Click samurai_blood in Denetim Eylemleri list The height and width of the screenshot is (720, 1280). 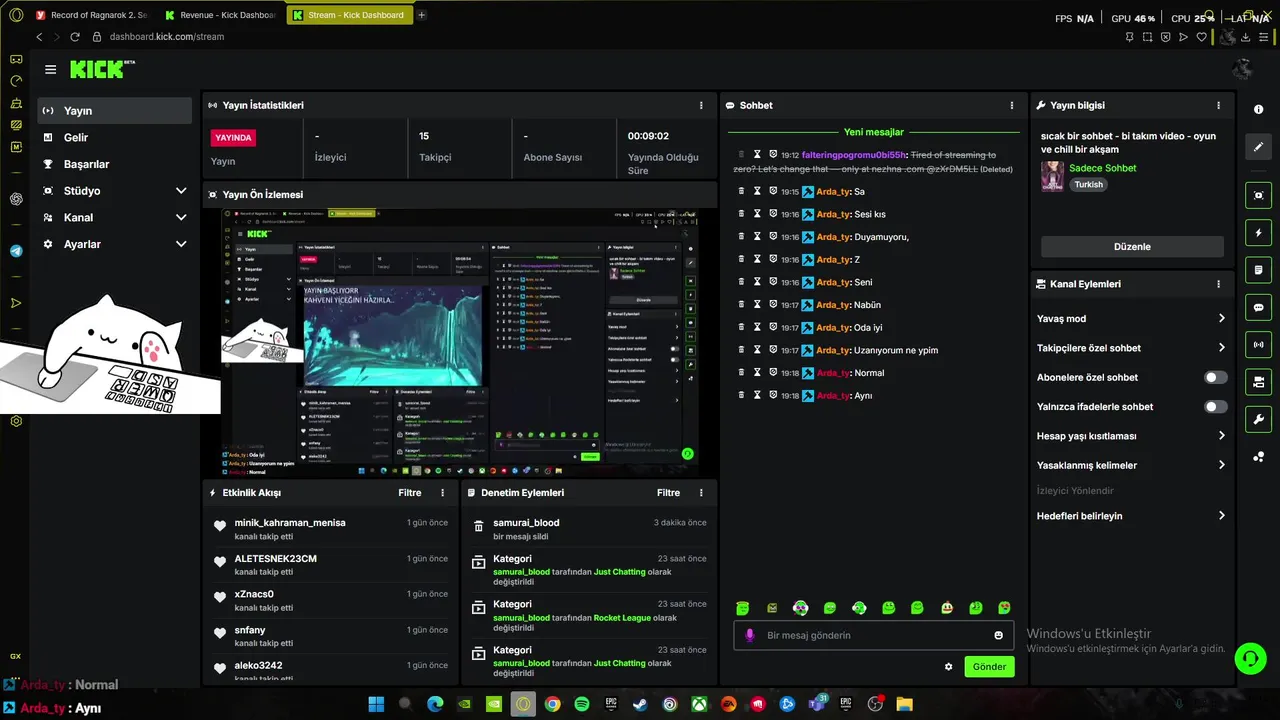(526, 523)
